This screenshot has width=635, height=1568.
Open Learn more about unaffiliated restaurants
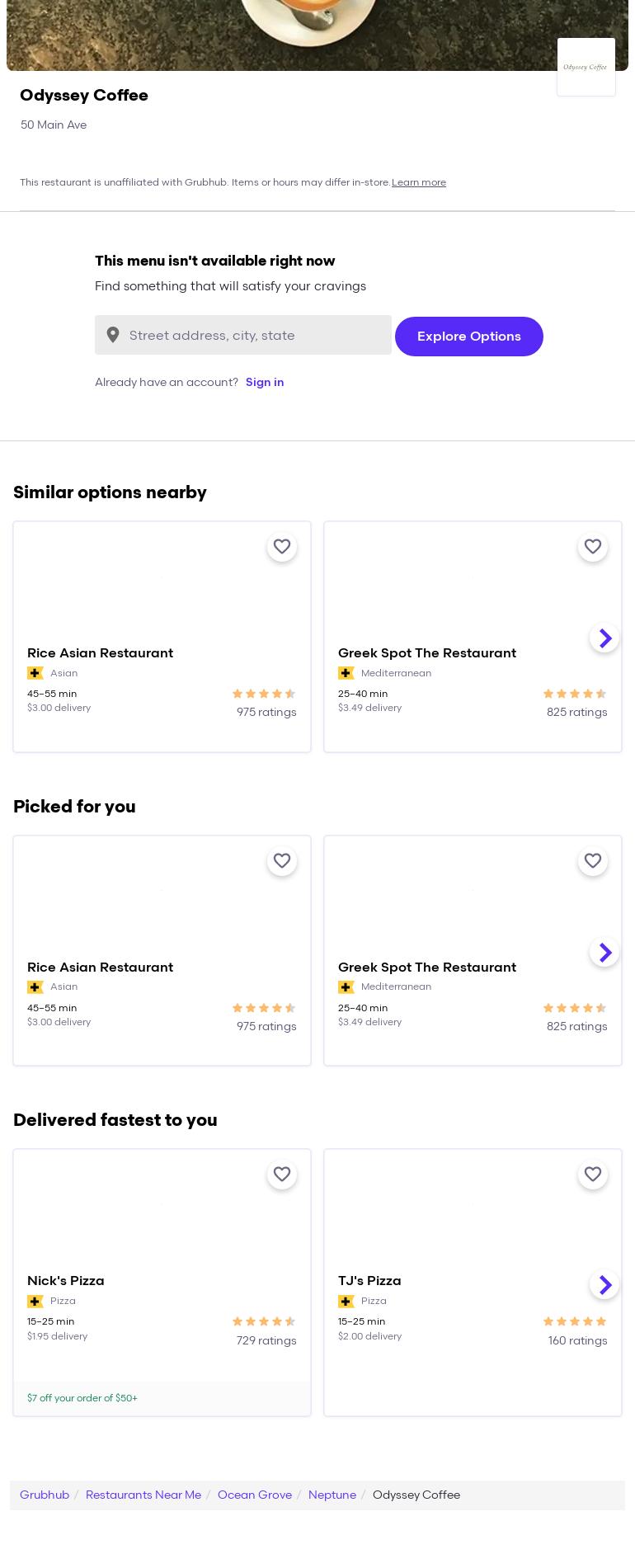pos(419,182)
